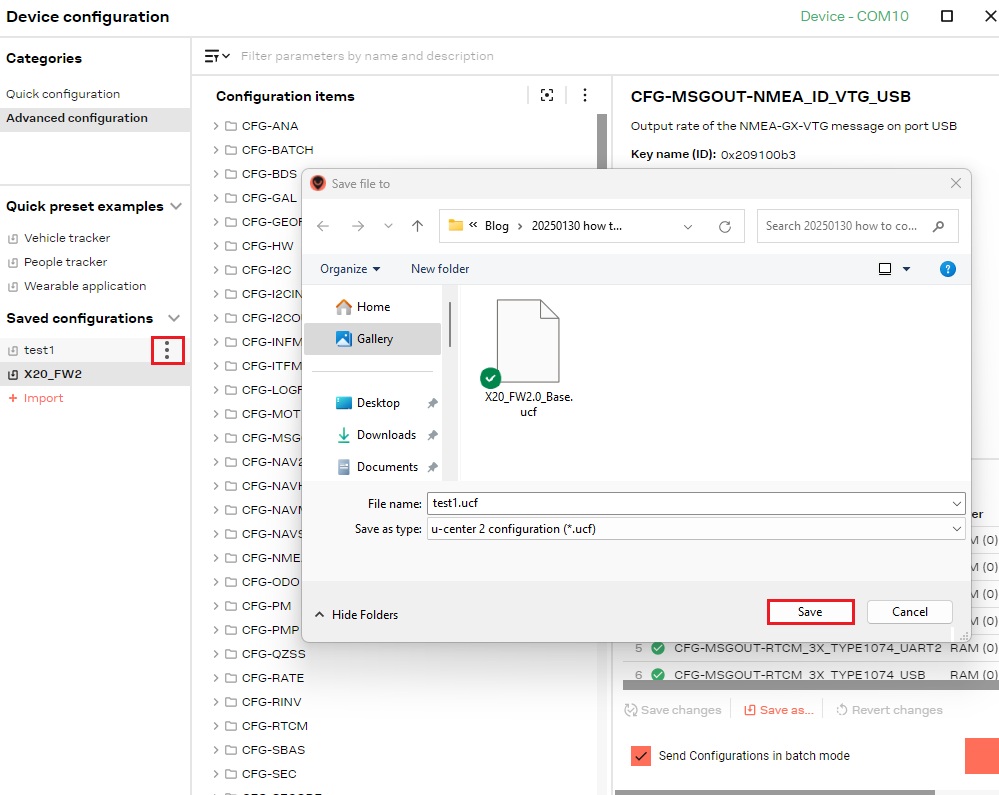The height and width of the screenshot is (795, 999).
Task: Select Quick configuration category
Action: [x=63, y=94]
